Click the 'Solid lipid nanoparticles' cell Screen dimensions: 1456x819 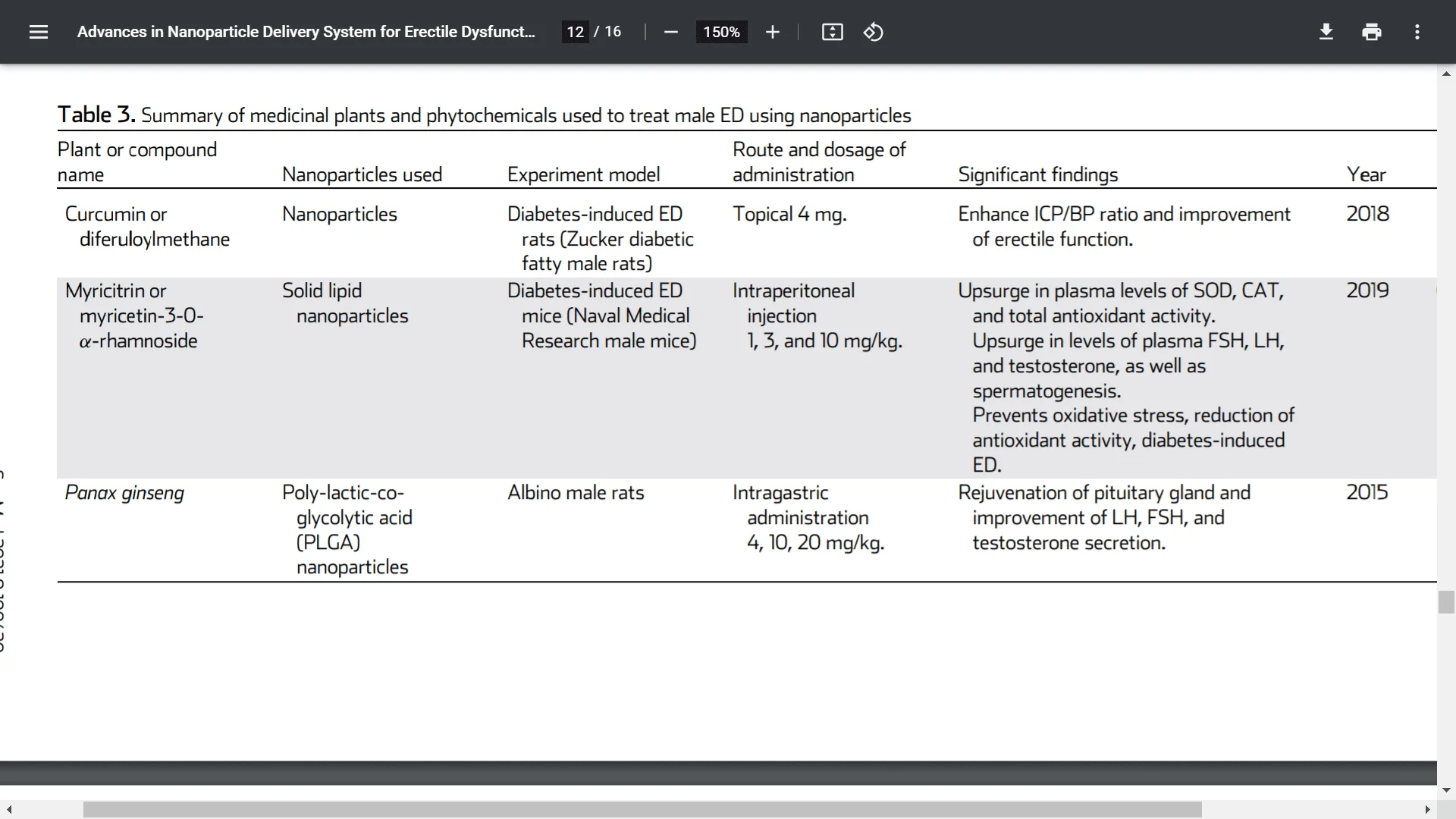pyautogui.click(x=345, y=303)
